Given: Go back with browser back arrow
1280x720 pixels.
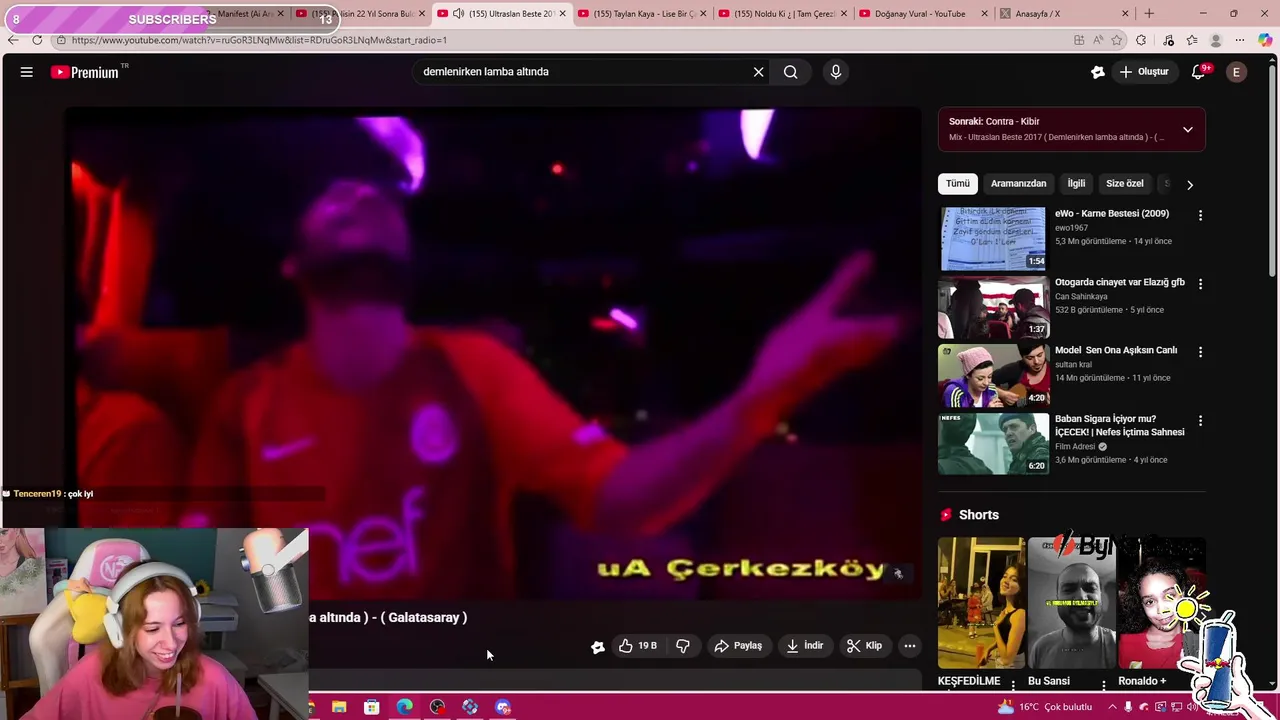Looking at the screenshot, I should point(13,40).
